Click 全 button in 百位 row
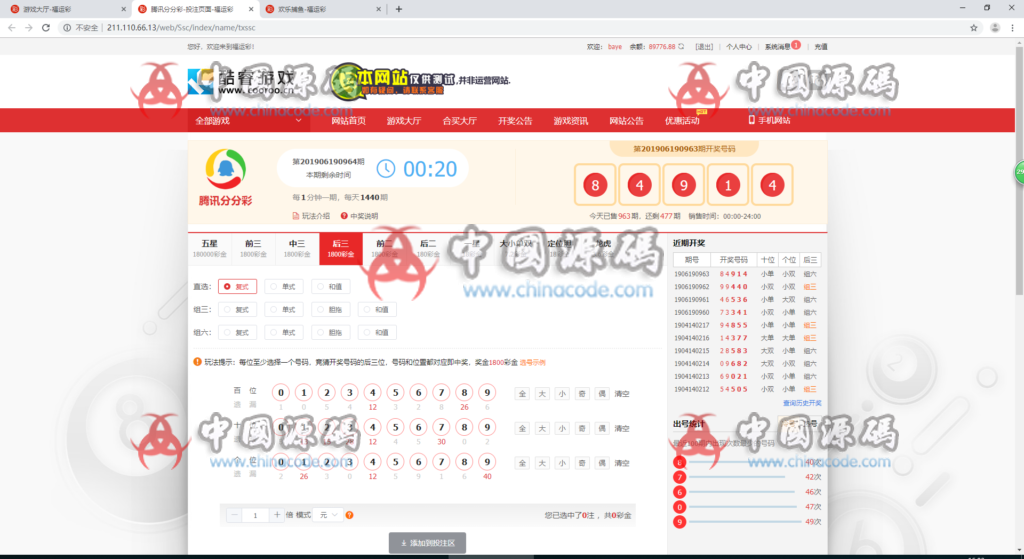Image resolution: width=1024 pixels, height=559 pixels. pos(522,394)
